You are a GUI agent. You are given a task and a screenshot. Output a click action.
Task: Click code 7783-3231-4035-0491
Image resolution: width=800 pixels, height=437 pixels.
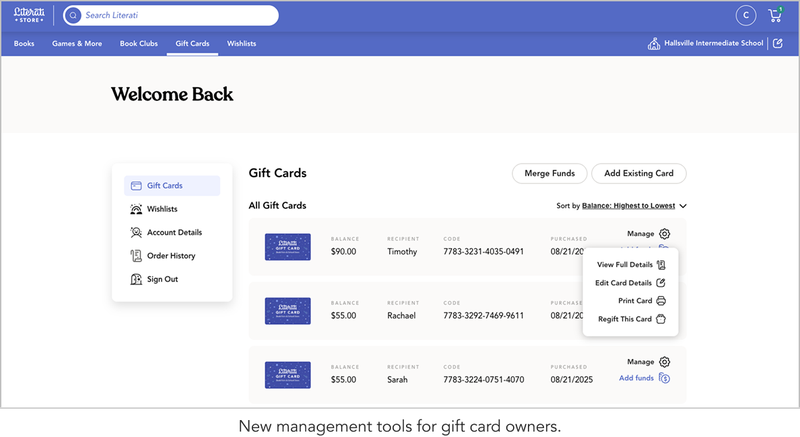click(483, 252)
